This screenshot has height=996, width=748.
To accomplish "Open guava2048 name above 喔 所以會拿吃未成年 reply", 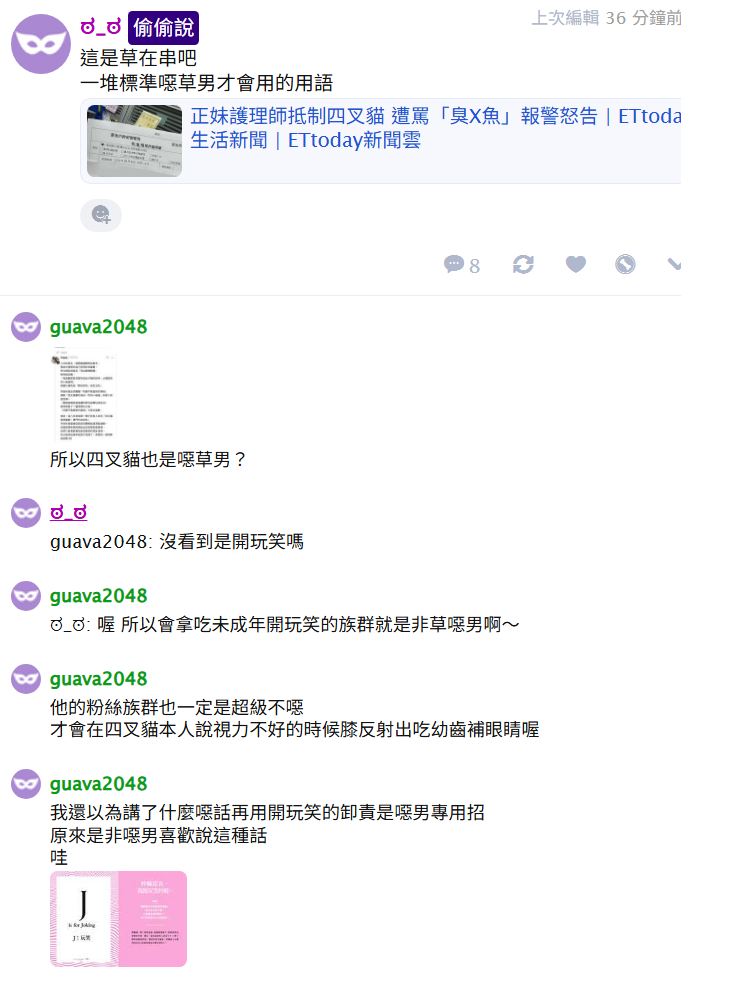I will 98,596.
